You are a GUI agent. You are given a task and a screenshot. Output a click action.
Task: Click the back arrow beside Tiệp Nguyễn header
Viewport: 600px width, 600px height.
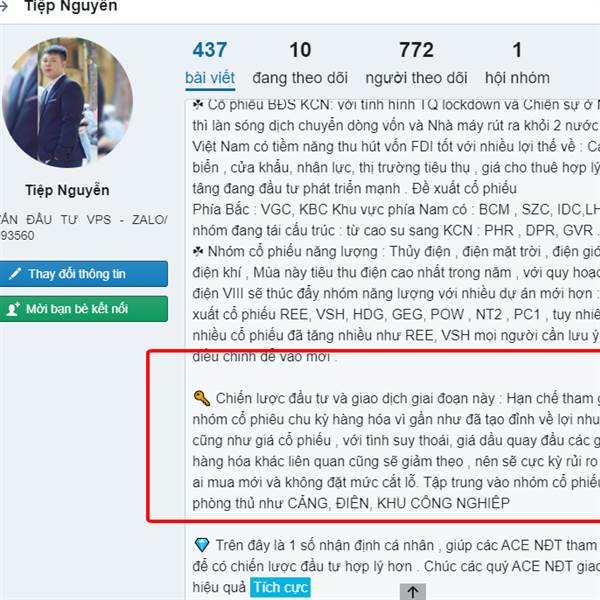(3, 6)
